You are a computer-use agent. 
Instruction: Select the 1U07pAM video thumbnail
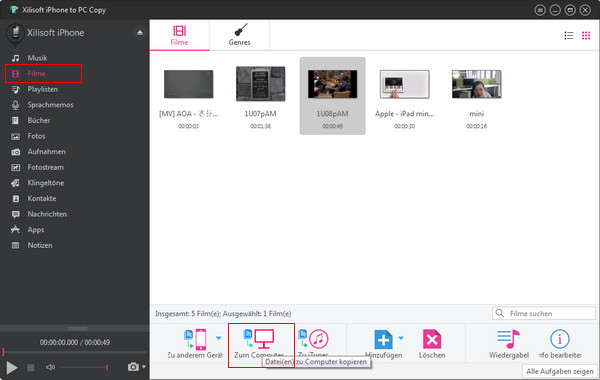(x=260, y=84)
